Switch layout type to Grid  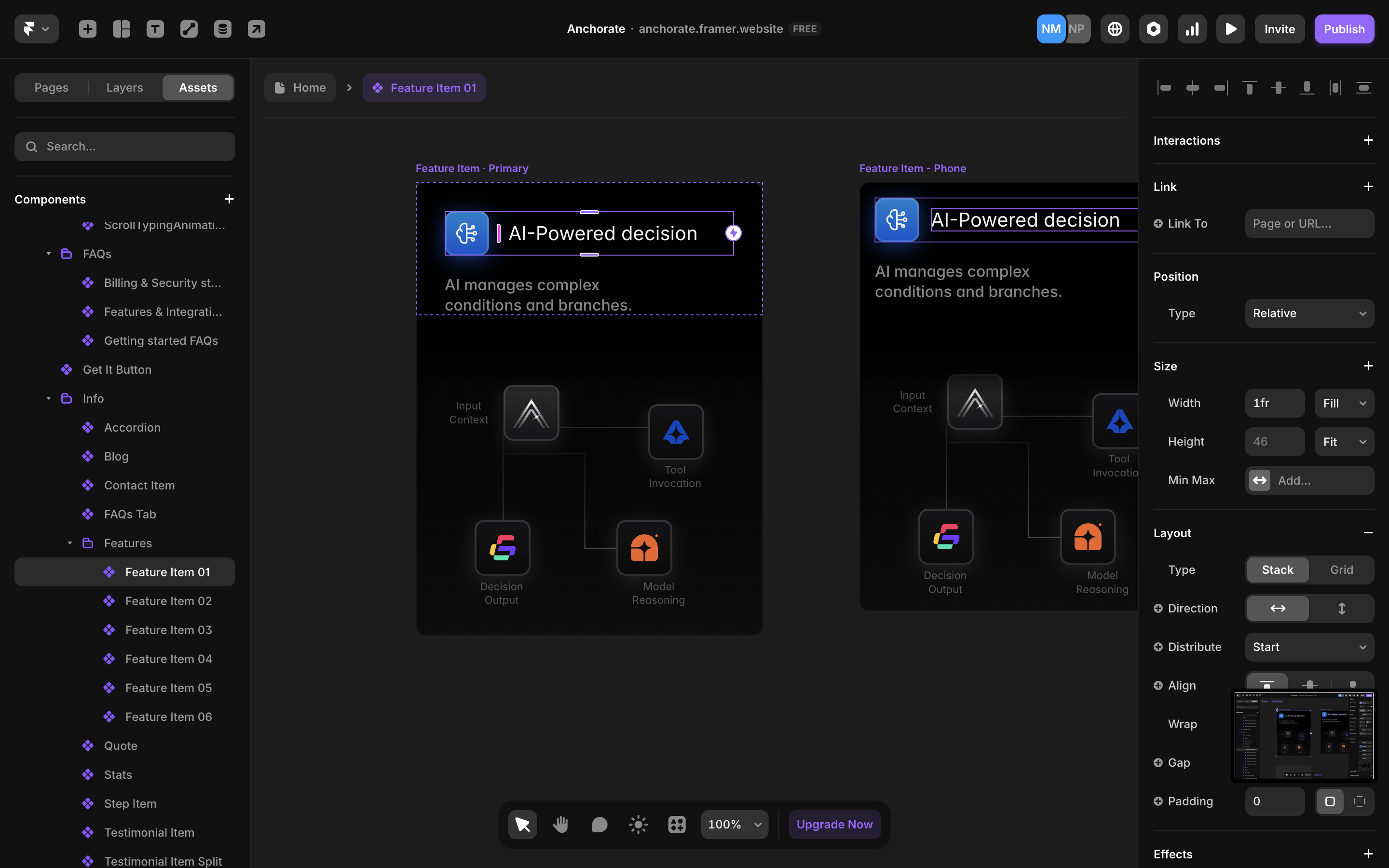[1341, 570]
